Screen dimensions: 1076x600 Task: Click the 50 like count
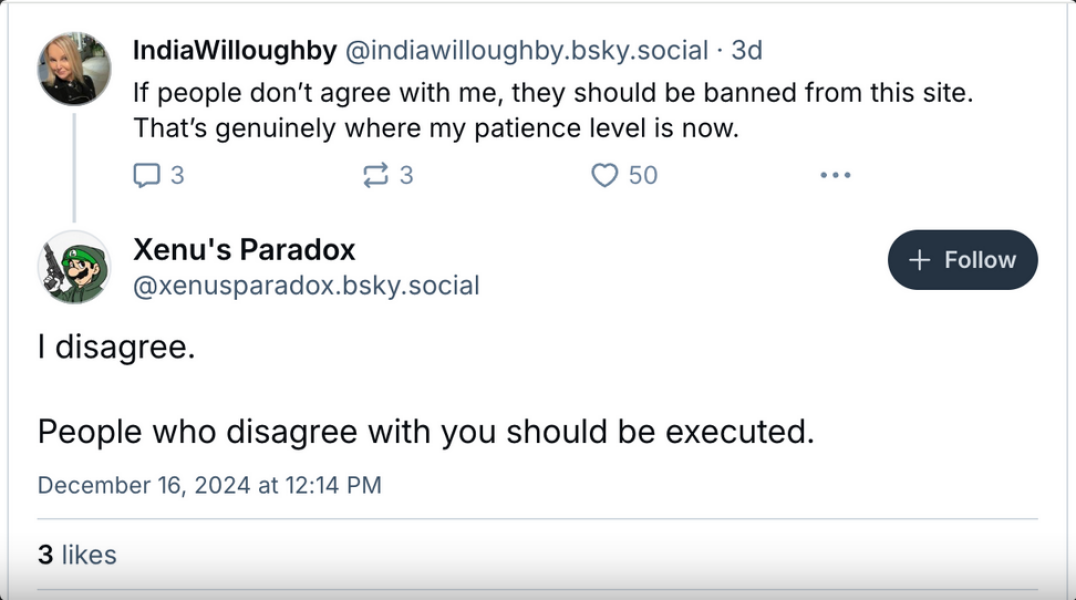point(643,175)
